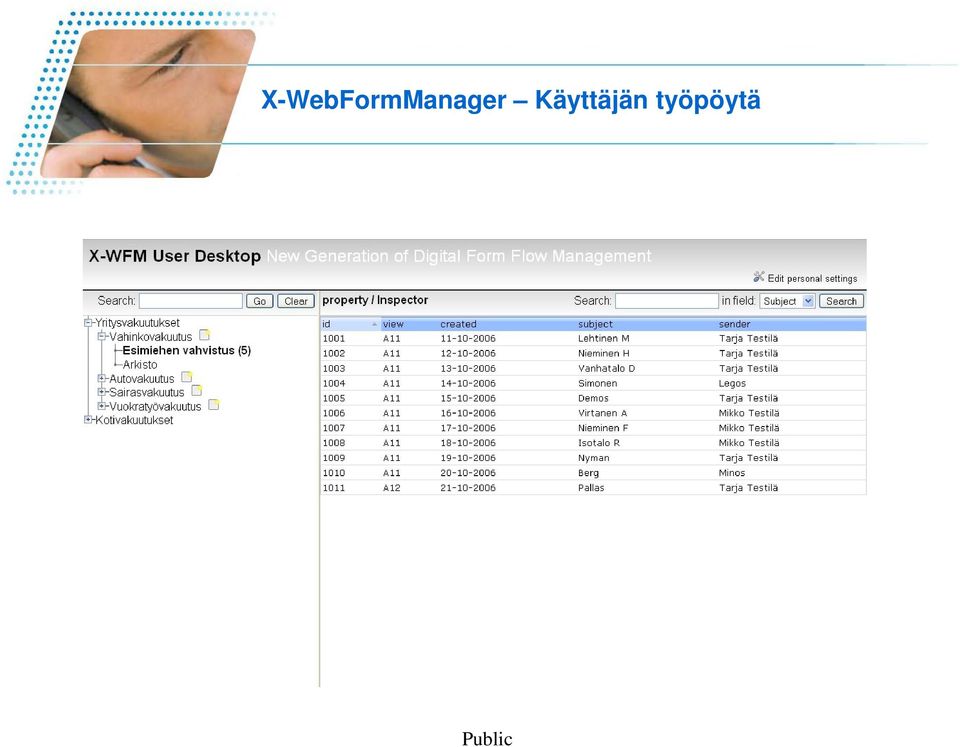Open the Subject in-field dropdown

(787, 301)
